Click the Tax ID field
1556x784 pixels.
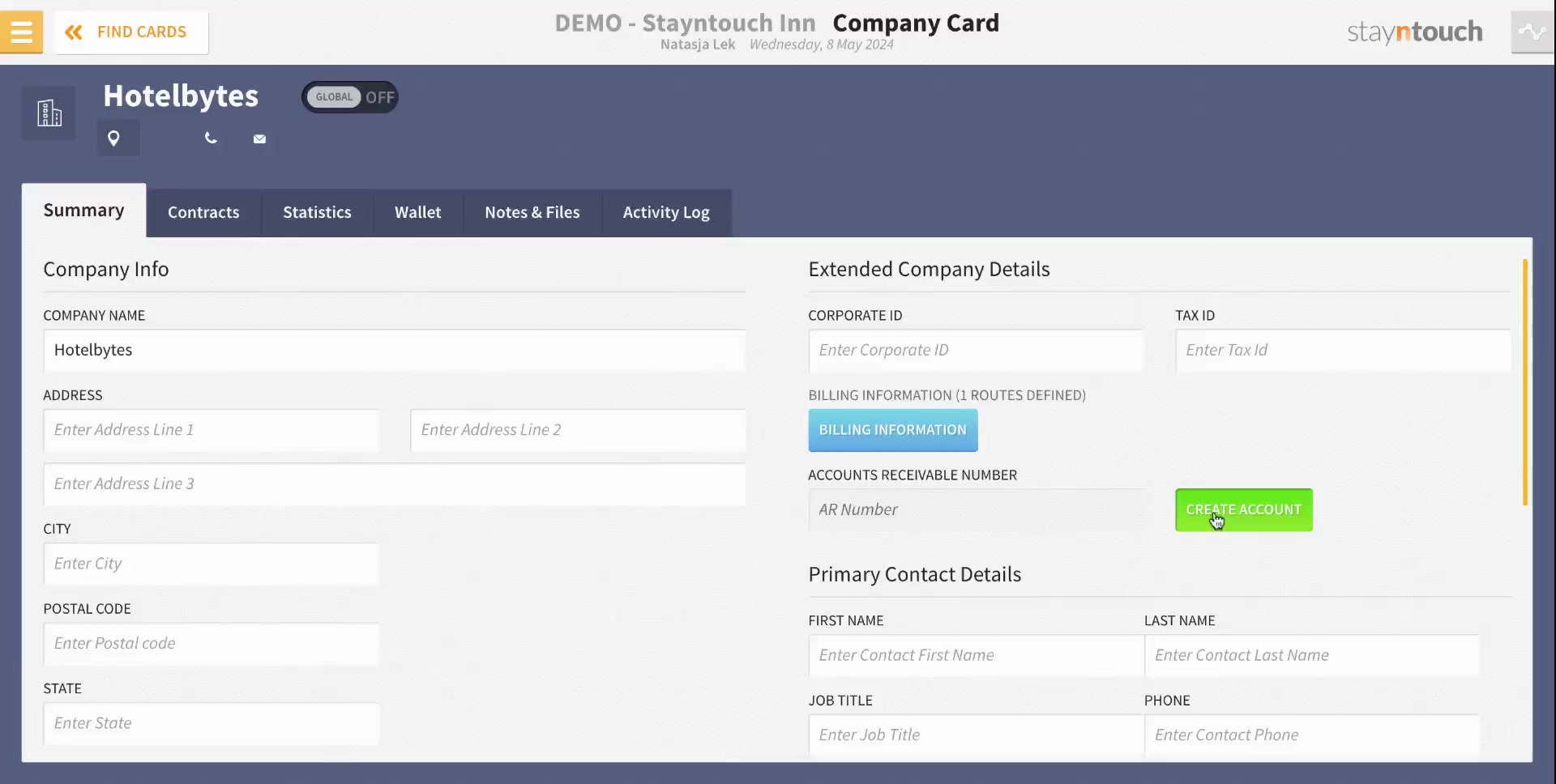(1344, 351)
